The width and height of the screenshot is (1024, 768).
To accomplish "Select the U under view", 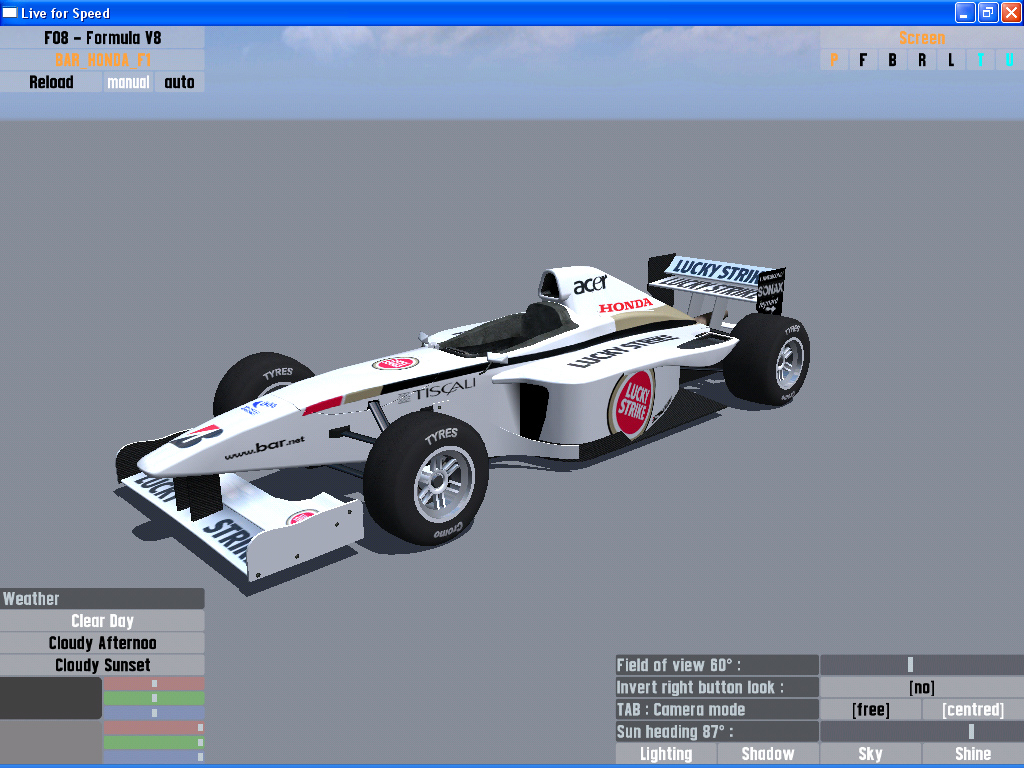I will click(1010, 60).
